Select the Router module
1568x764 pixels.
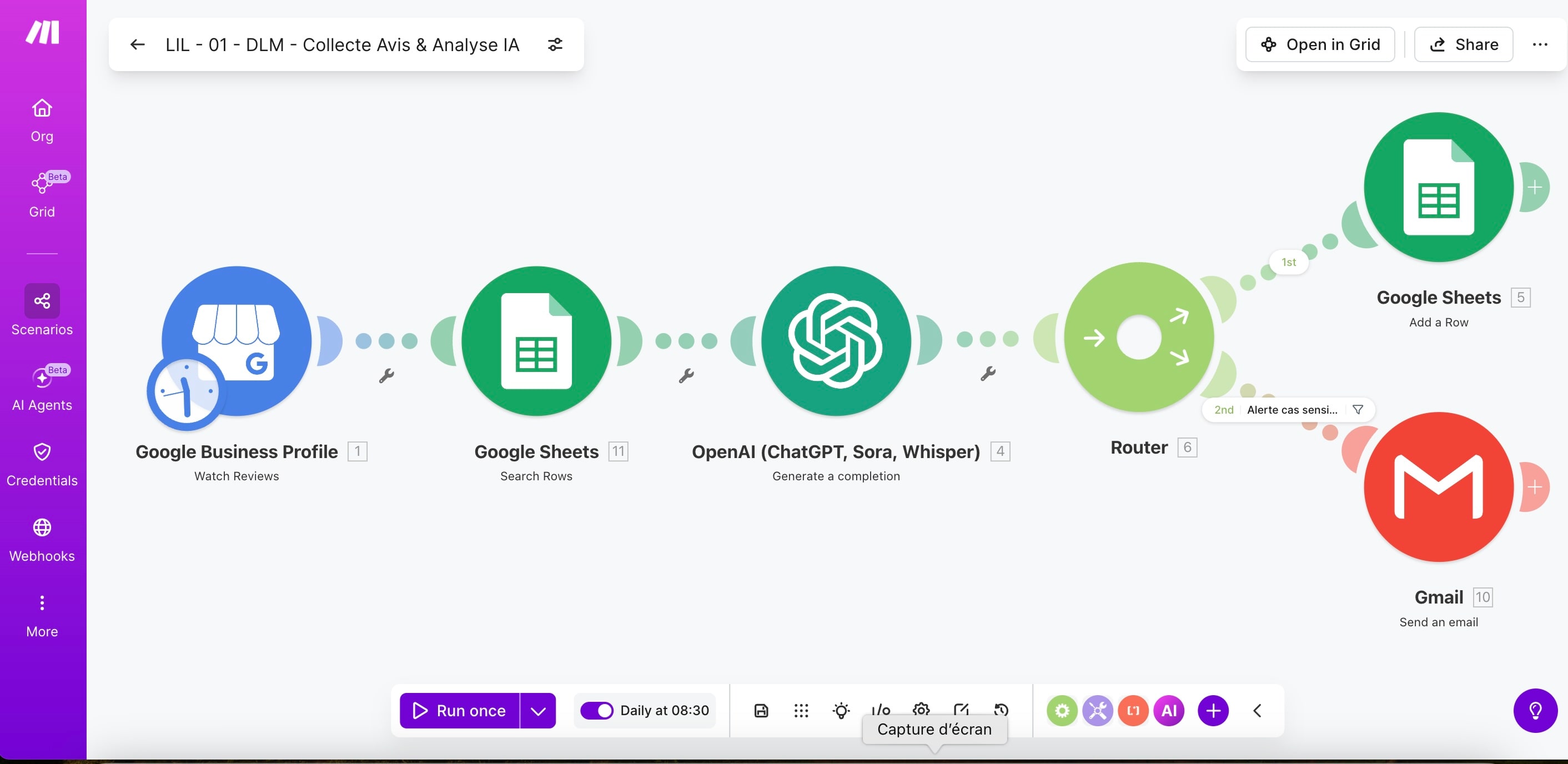[x=1138, y=337]
